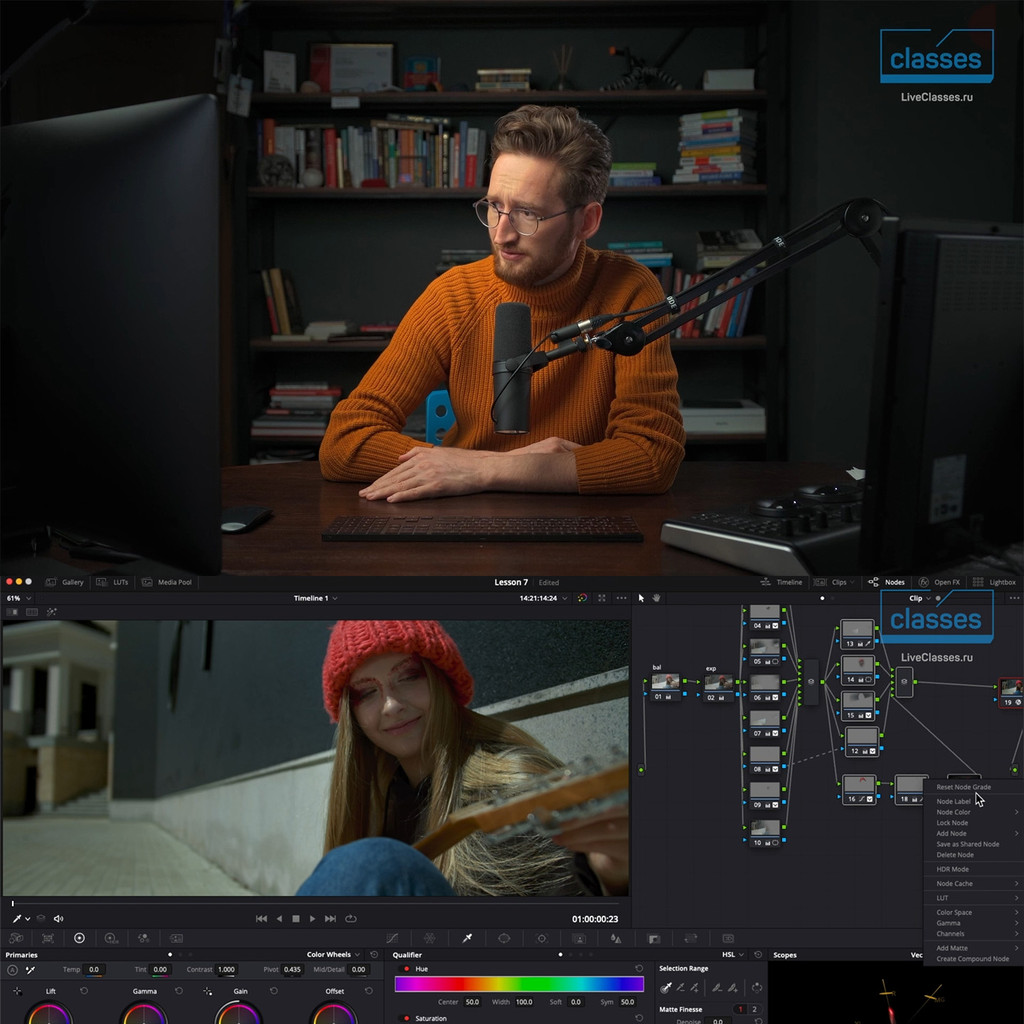Open the Sizing palette
Image resolution: width=1024 pixels, height=1024 pixels.
pos(691,938)
